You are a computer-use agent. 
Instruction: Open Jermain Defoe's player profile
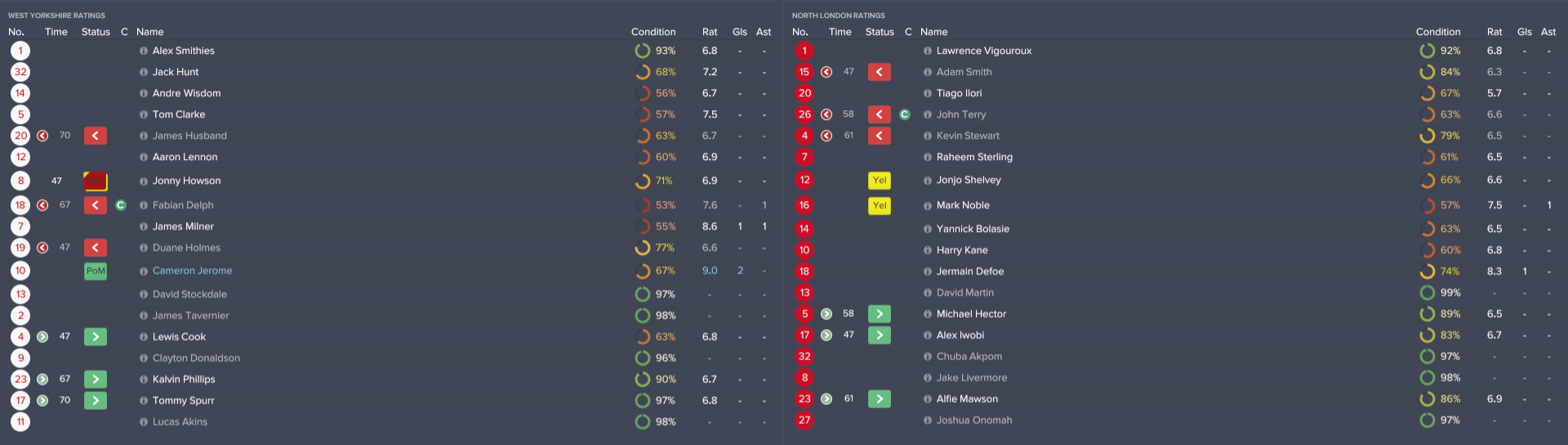coord(969,272)
